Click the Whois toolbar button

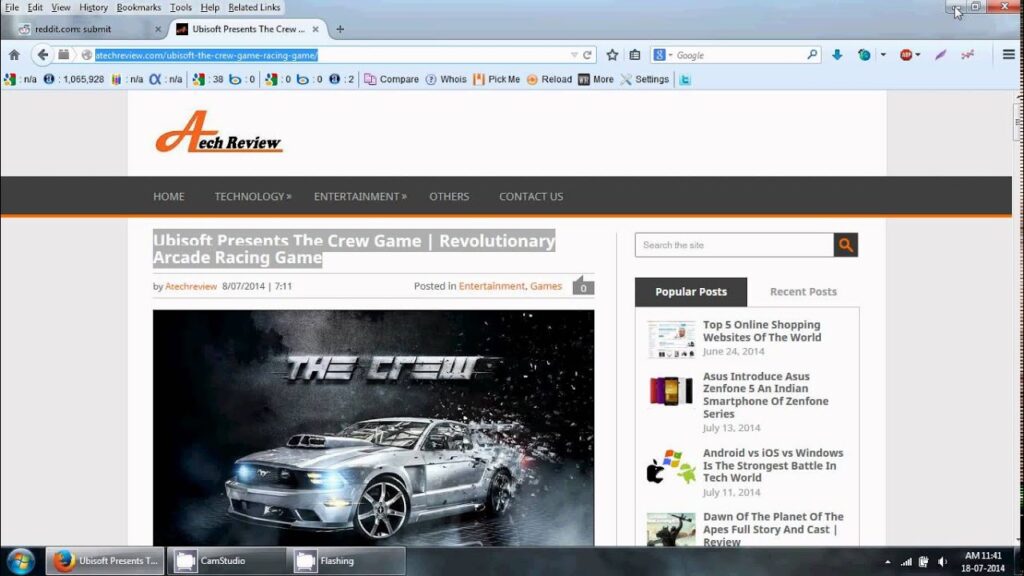pyautogui.click(x=446, y=79)
